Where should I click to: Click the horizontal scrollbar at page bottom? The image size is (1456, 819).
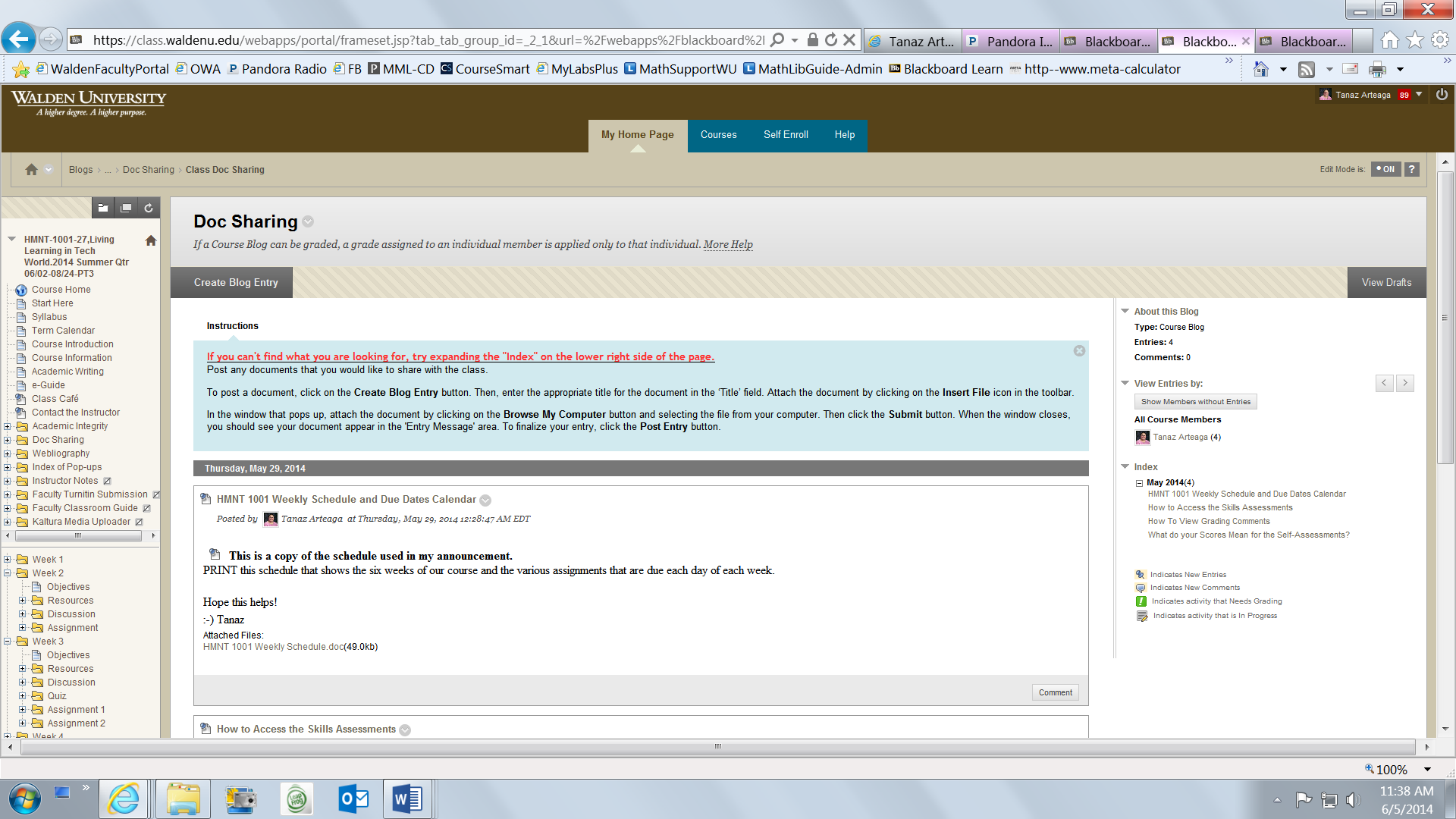click(x=717, y=747)
